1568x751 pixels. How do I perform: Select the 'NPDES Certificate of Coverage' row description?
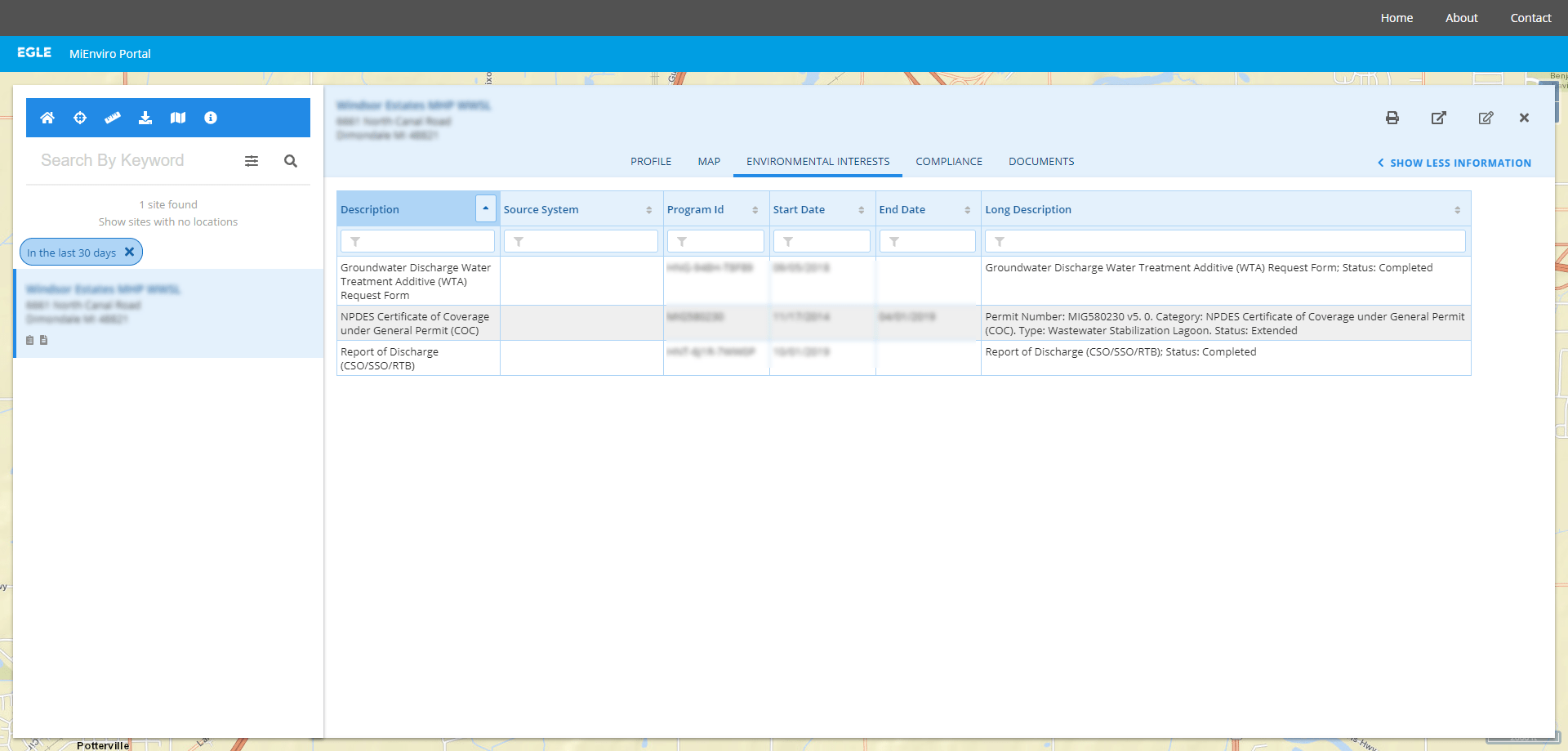tap(415, 324)
